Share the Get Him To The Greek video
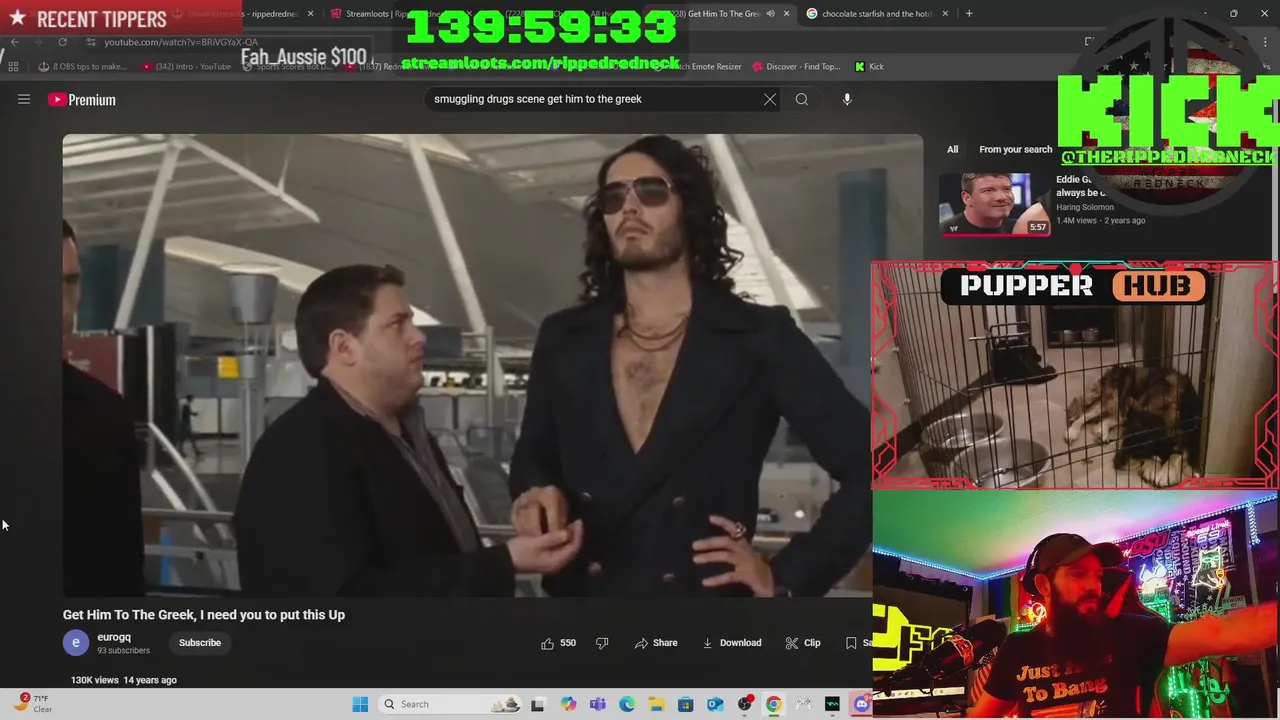This screenshot has height=720, width=1280. (x=656, y=643)
